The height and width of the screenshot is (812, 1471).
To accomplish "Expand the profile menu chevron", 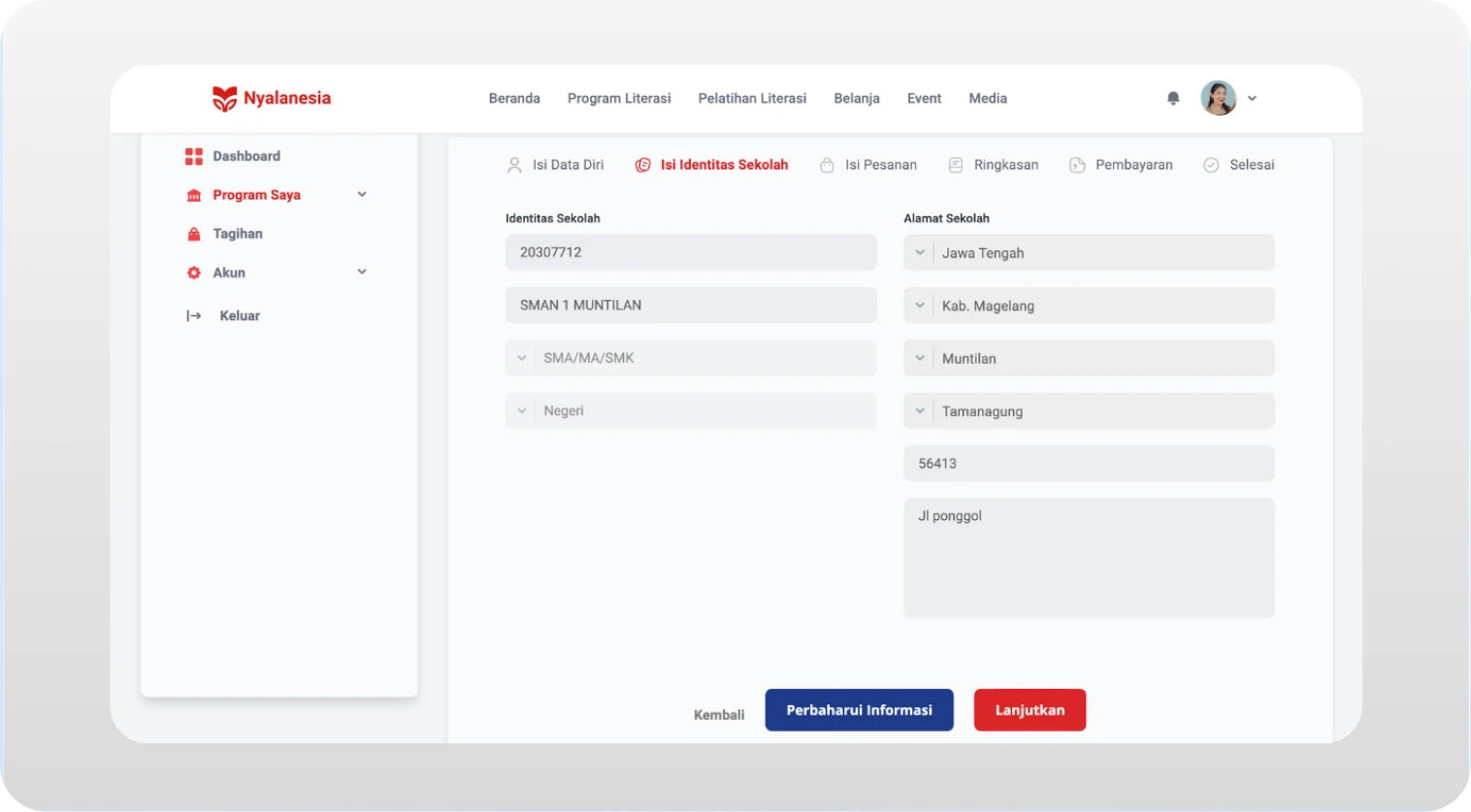I will pyautogui.click(x=1252, y=98).
